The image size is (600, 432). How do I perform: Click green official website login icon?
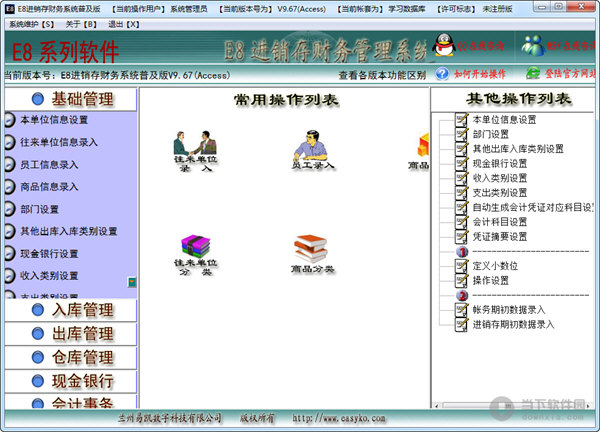click(533, 73)
